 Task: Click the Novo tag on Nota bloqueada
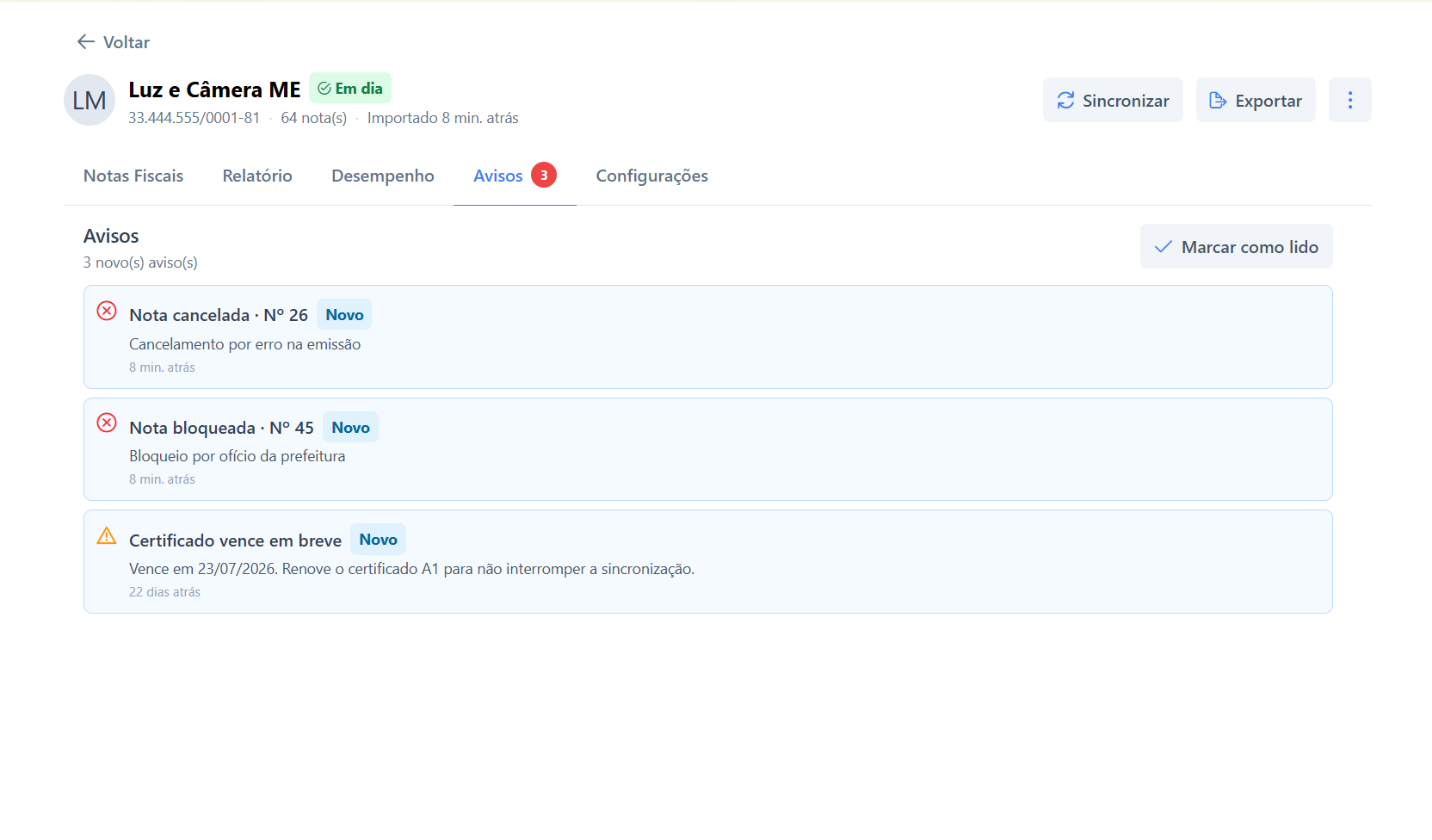pyautogui.click(x=350, y=427)
